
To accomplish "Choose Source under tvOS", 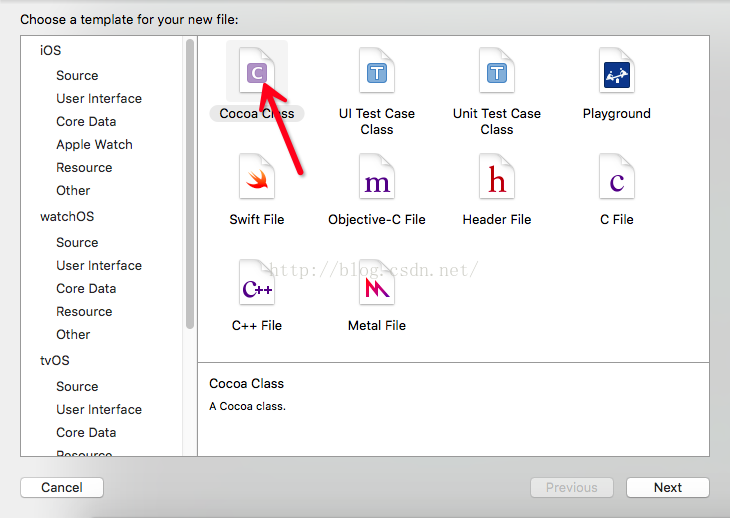I will 77,386.
